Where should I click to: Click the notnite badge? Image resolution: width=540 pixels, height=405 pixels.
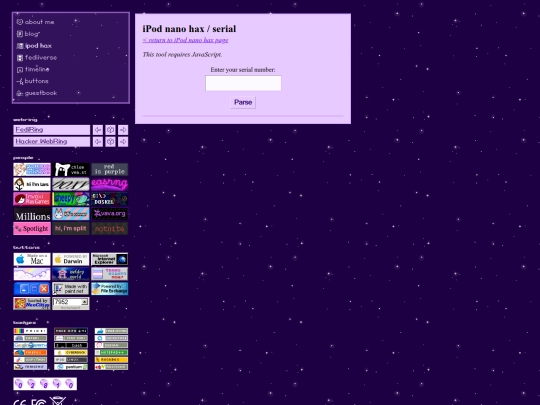tap(110, 228)
